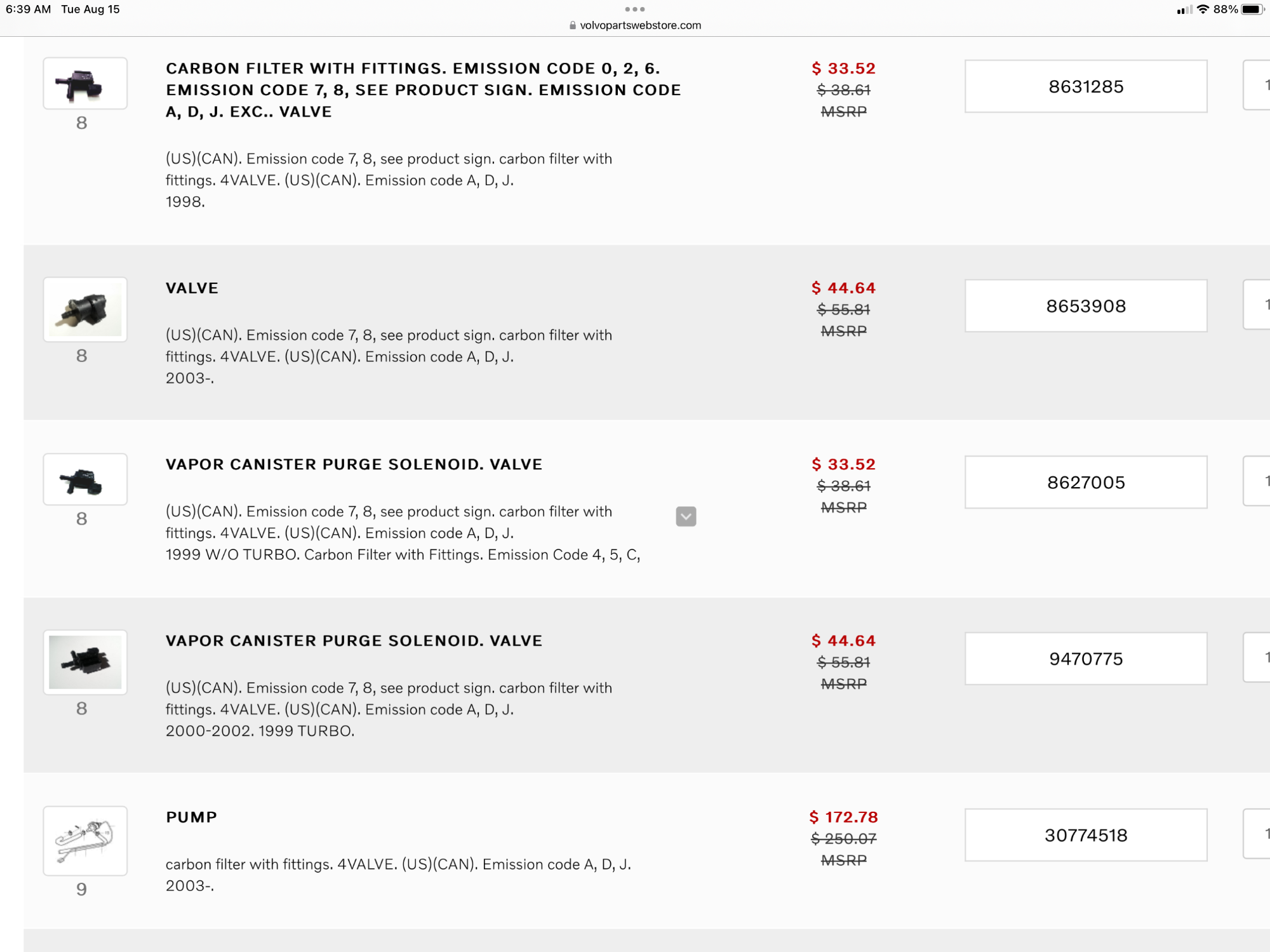Tap the lock icon beside the site address
Image resolution: width=1270 pixels, height=952 pixels.
click(573, 25)
